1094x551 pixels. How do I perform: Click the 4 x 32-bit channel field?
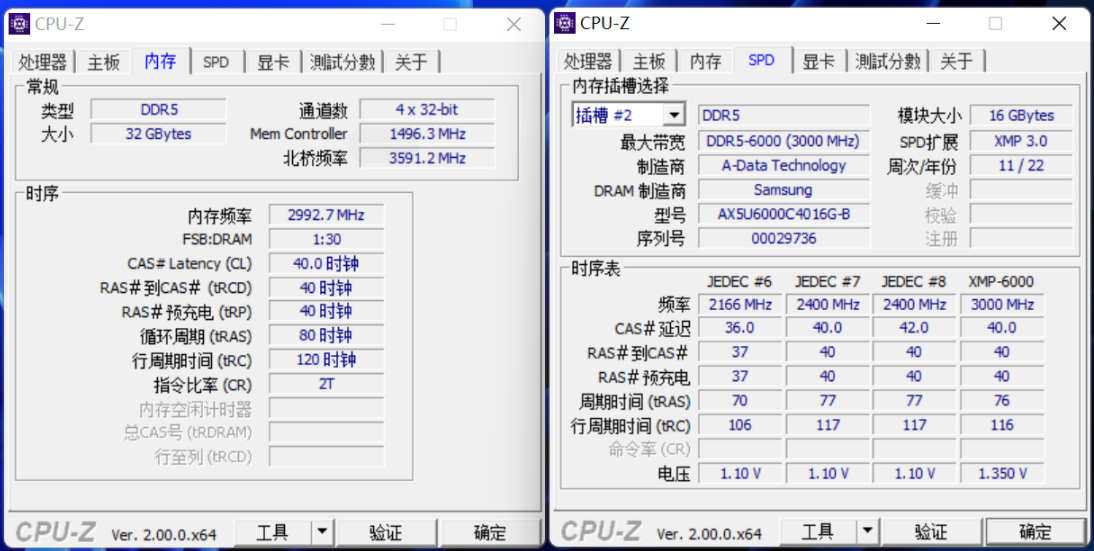pos(427,110)
